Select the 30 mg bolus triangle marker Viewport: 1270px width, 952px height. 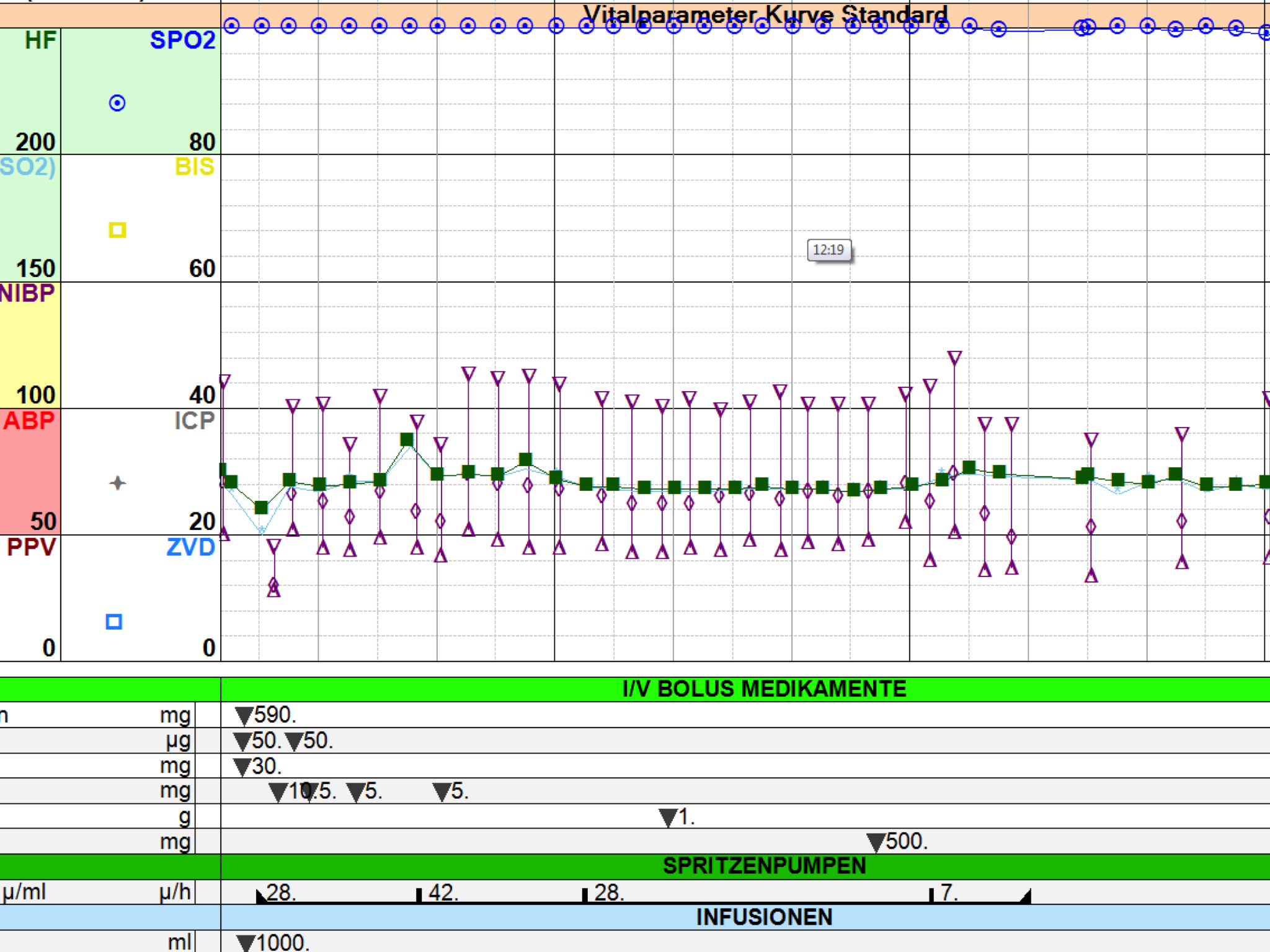(242, 767)
